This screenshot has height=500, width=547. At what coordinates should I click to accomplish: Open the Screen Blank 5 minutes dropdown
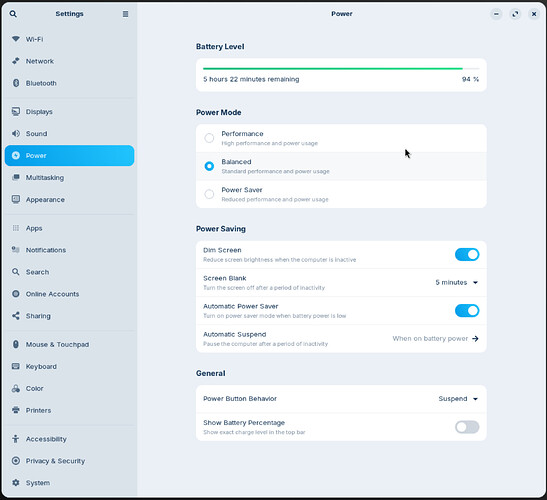[457, 282]
